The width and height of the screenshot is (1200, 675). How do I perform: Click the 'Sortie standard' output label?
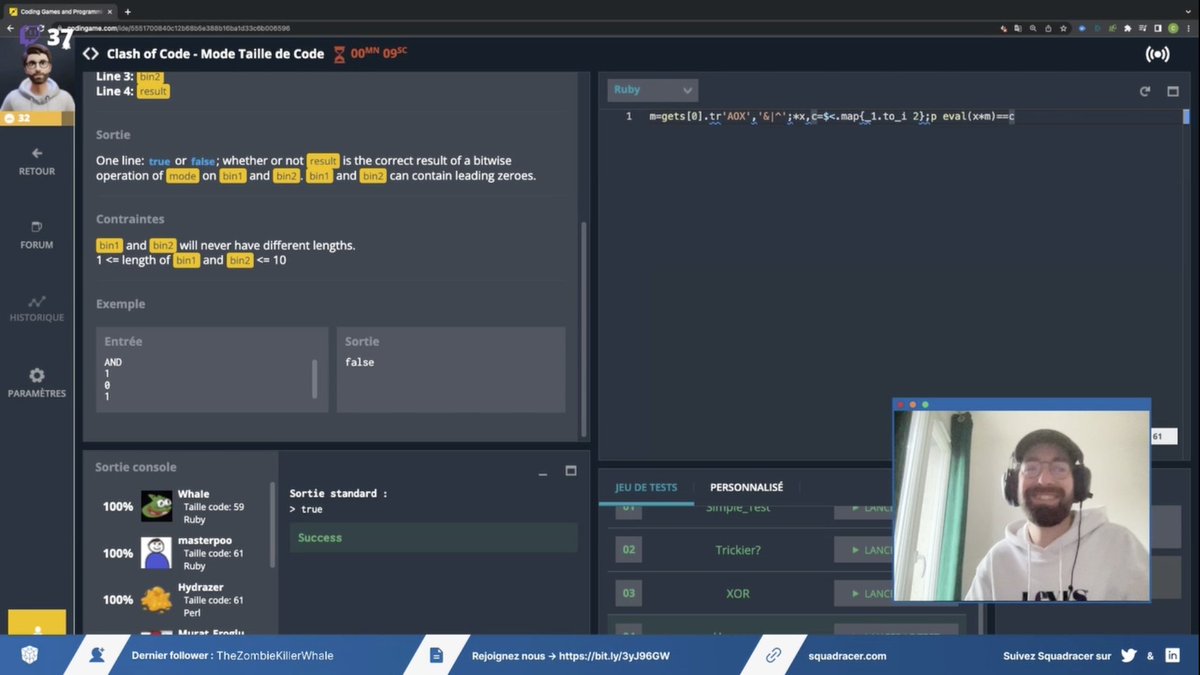pos(338,494)
